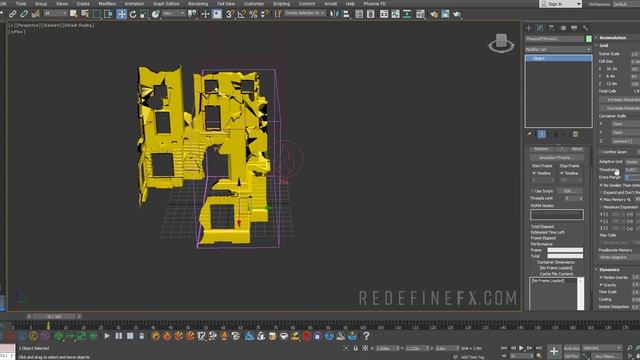Toggle Window/Crossing selection icon
The width and height of the screenshot is (640, 360).
click(108, 14)
